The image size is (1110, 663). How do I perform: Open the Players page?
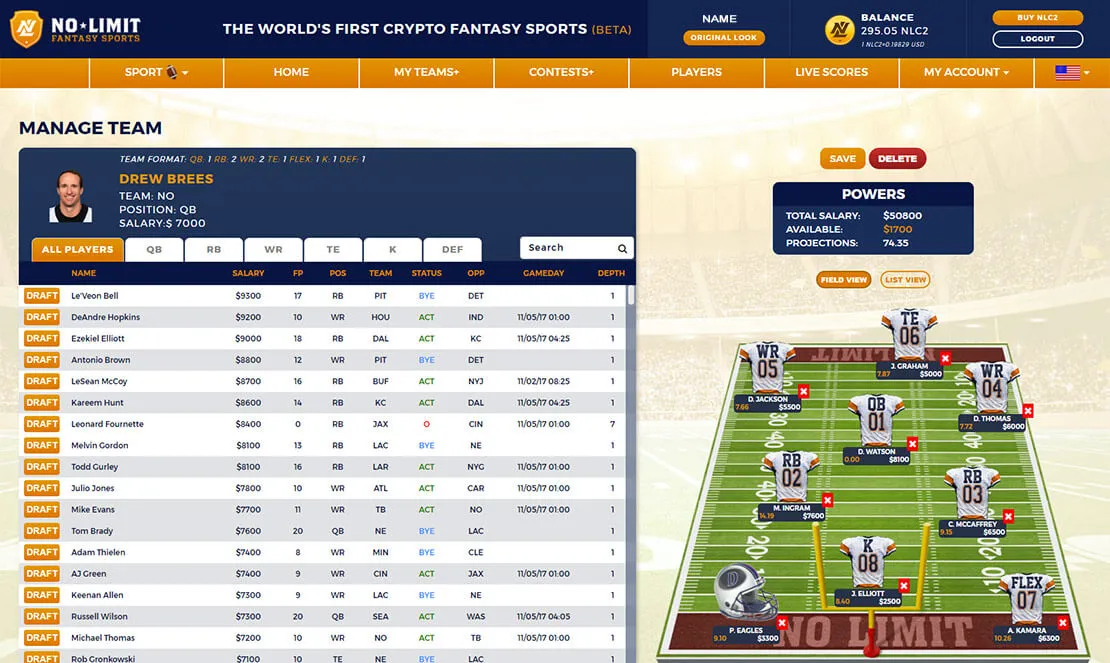pos(697,72)
